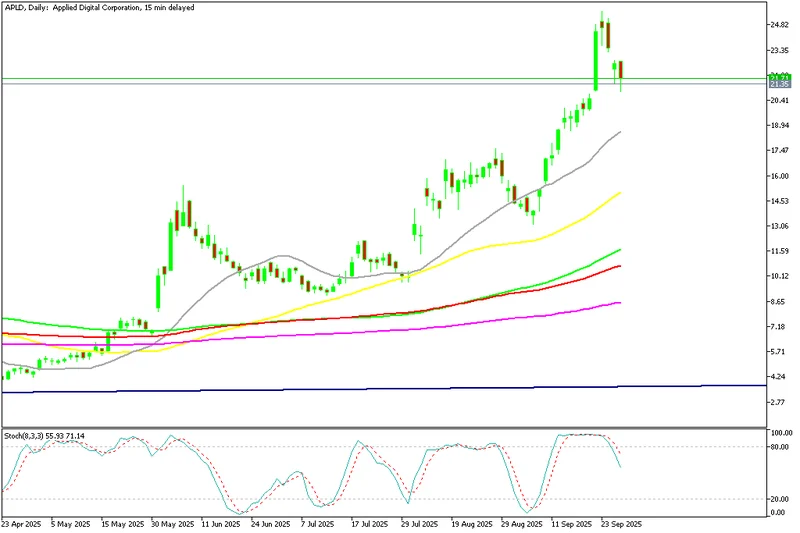The height and width of the screenshot is (533, 800).
Task: Select the magenta moving average line
Action: (x=500, y=323)
